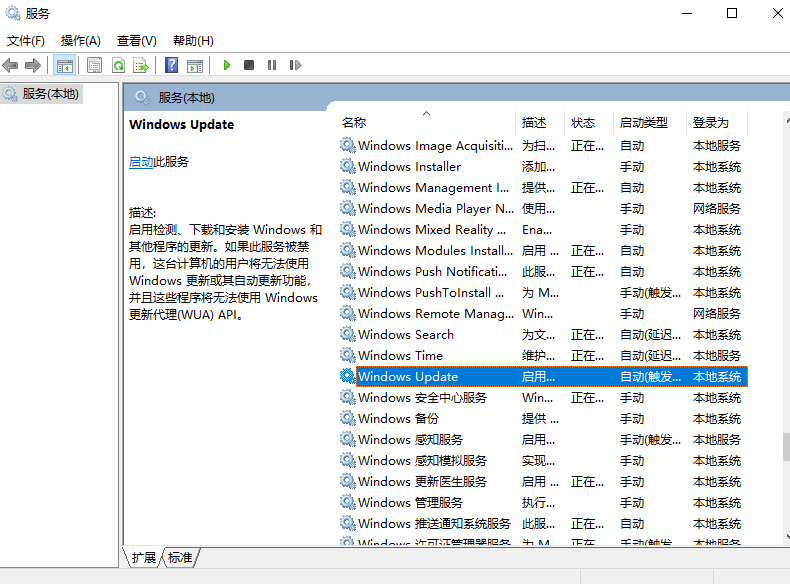Click the Back arrow in toolbar
Screen dimensions: 790x584
pos(10,65)
